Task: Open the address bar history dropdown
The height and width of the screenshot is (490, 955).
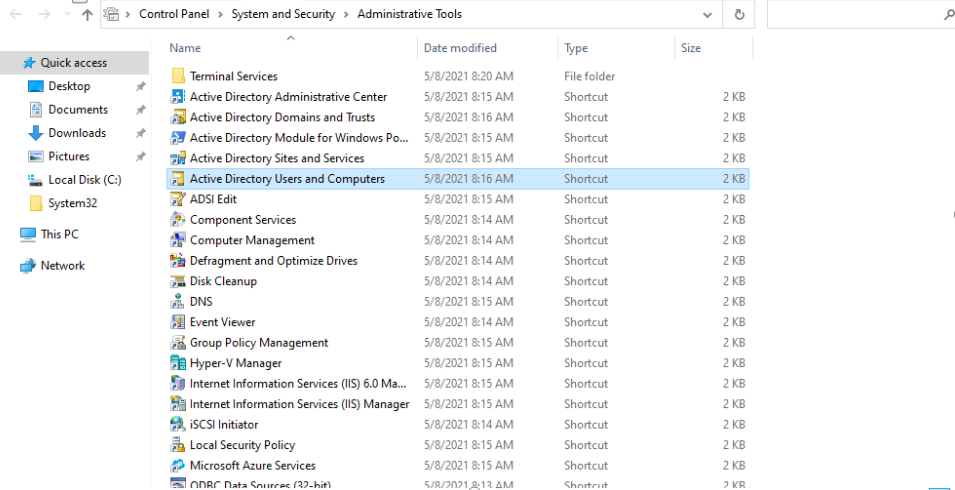Action: (709, 15)
